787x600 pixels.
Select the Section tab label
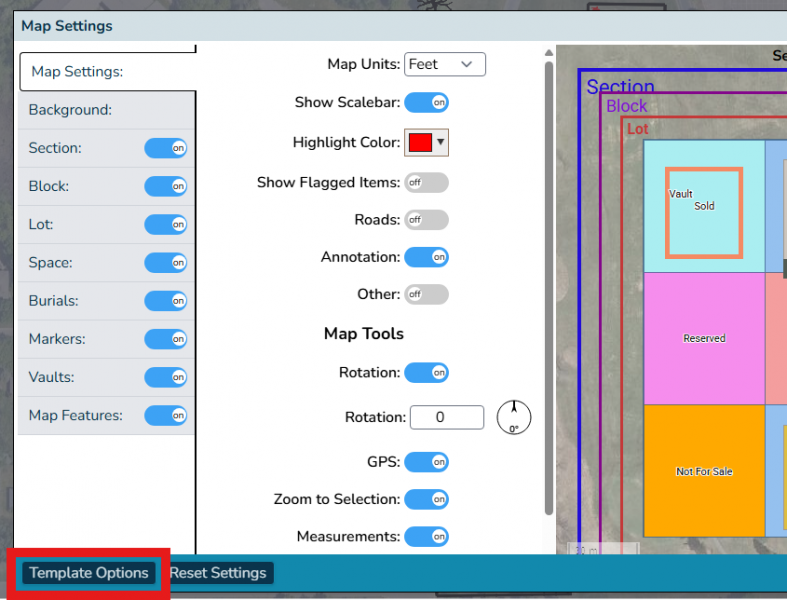click(x=55, y=148)
